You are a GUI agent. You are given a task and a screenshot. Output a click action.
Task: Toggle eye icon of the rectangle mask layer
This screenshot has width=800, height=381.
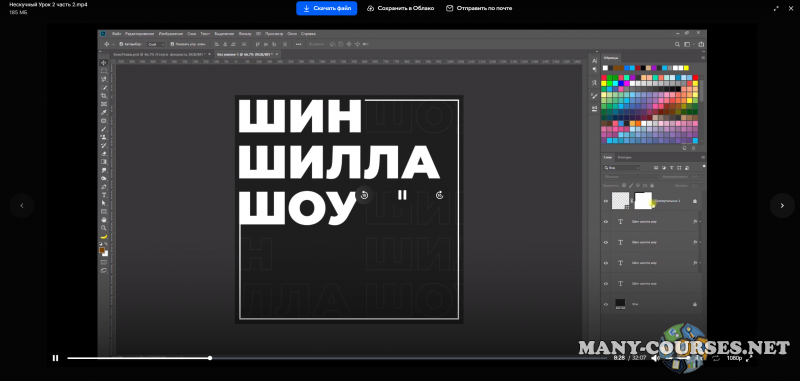(606, 201)
